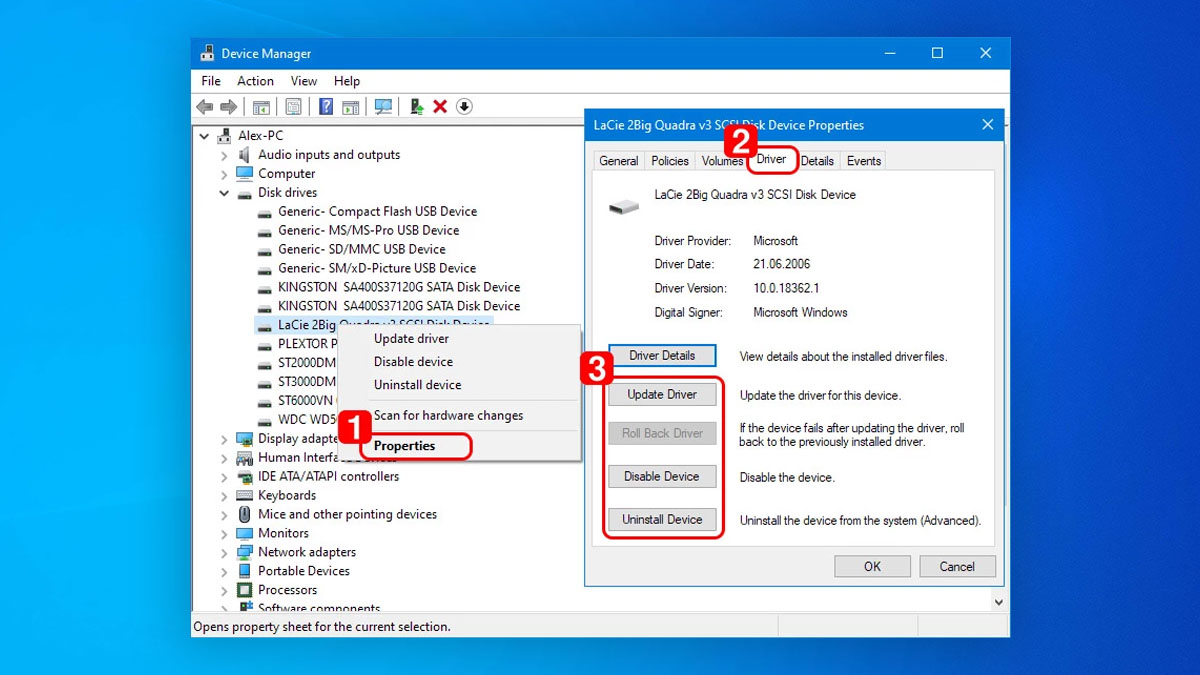Switch to the Policies tab
The width and height of the screenshot is (1200, 675).
click(670, 161)
